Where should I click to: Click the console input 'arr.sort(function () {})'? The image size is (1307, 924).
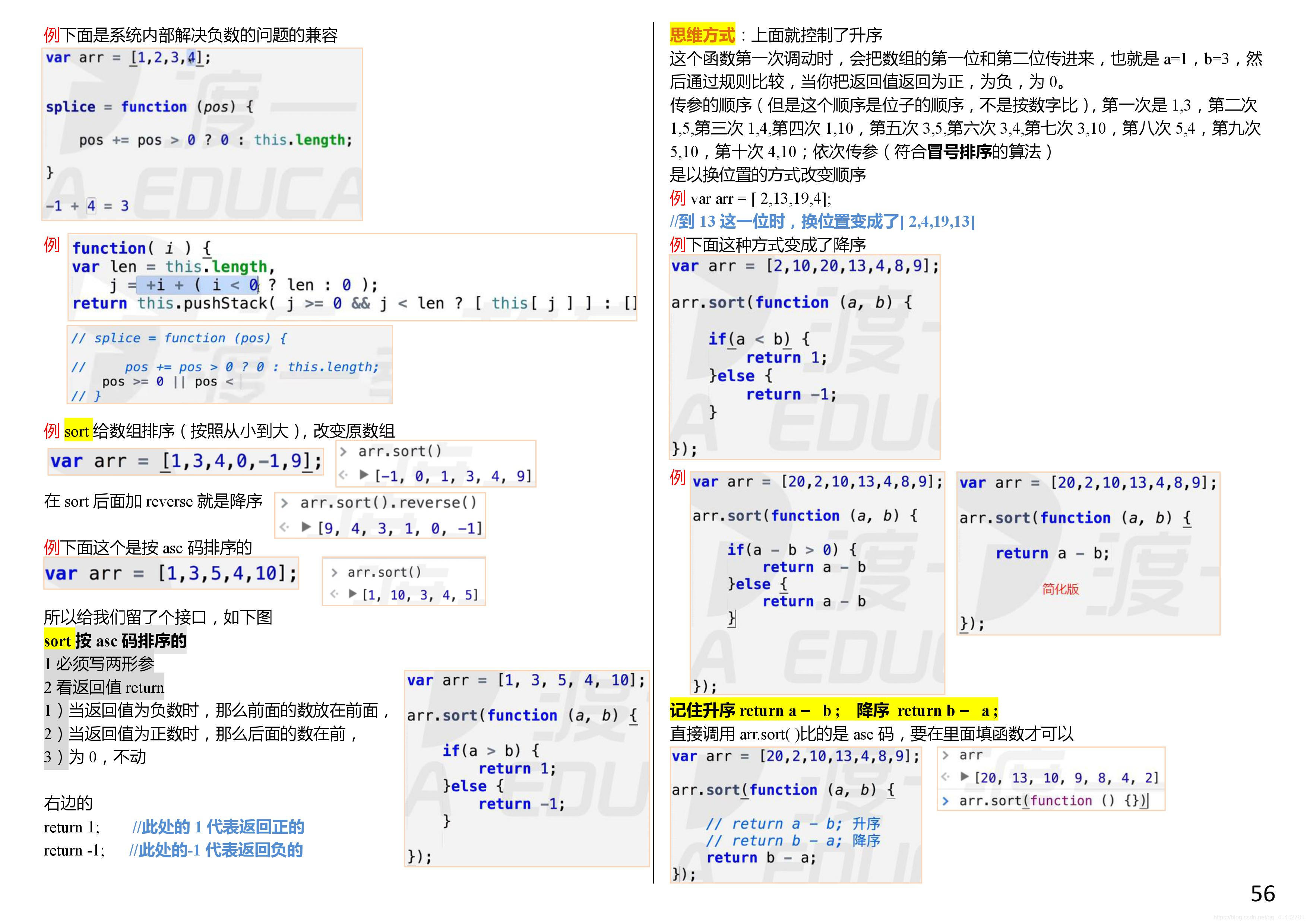(x=1054, y=801)
